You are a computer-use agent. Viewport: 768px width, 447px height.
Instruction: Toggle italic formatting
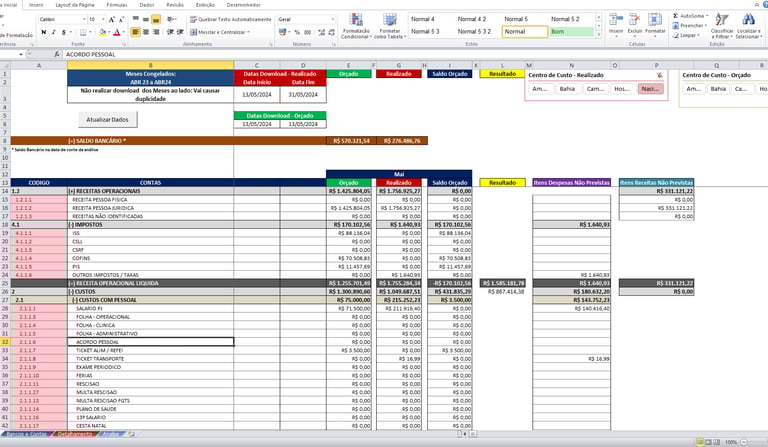[x=53, y=32]
